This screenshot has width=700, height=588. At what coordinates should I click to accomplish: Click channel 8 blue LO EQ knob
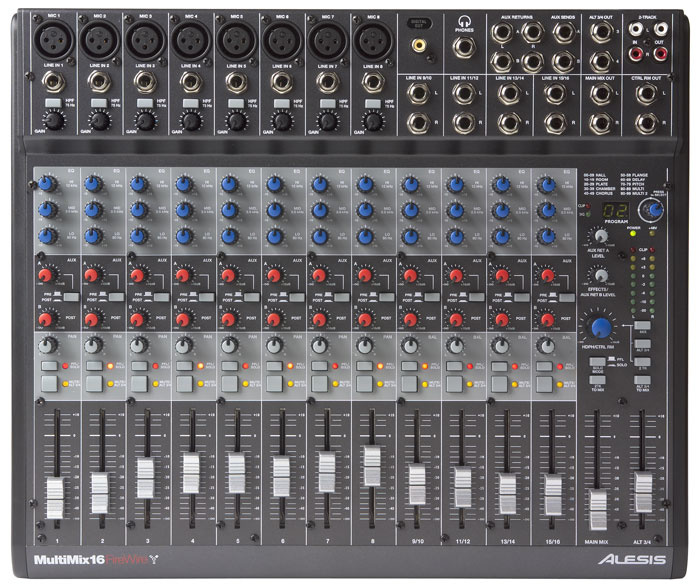(363, 234)
